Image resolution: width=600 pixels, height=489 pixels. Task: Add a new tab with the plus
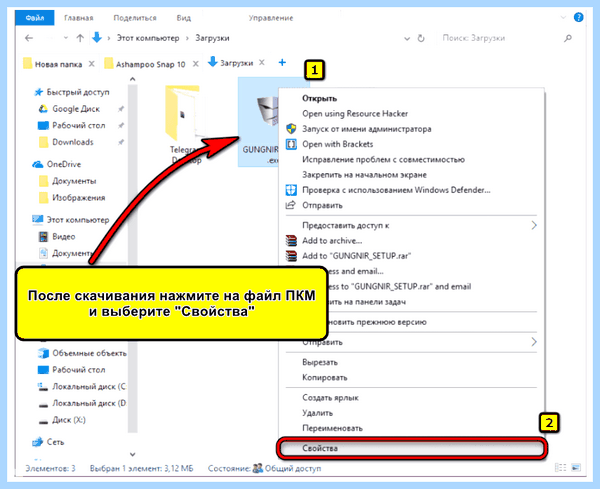(x=282, y=62)
